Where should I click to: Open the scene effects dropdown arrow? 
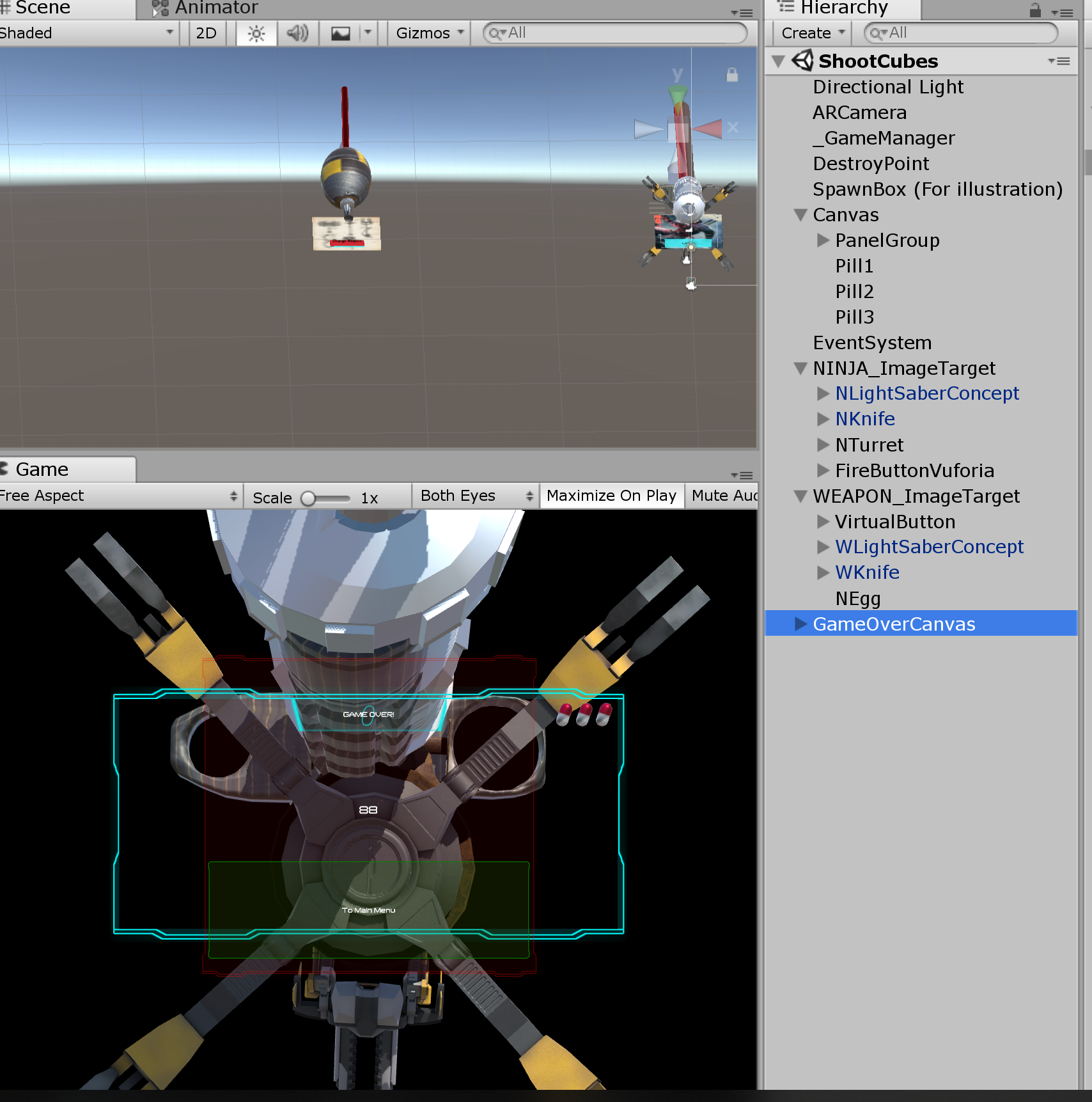[x=368, y=32]
